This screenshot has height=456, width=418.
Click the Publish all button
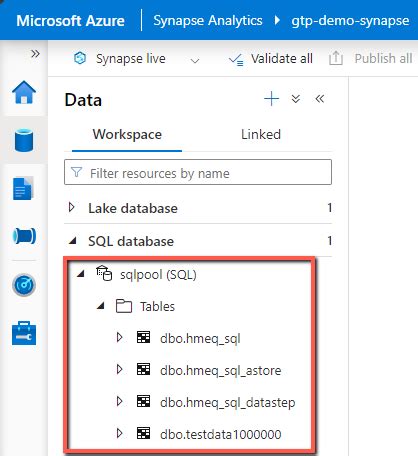[x=371, y=58]
